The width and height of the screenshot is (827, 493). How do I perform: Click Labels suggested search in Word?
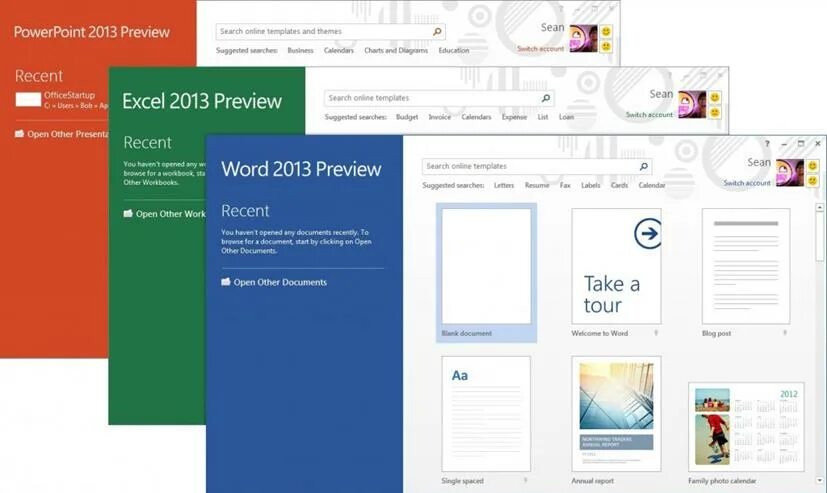point(591,185)
